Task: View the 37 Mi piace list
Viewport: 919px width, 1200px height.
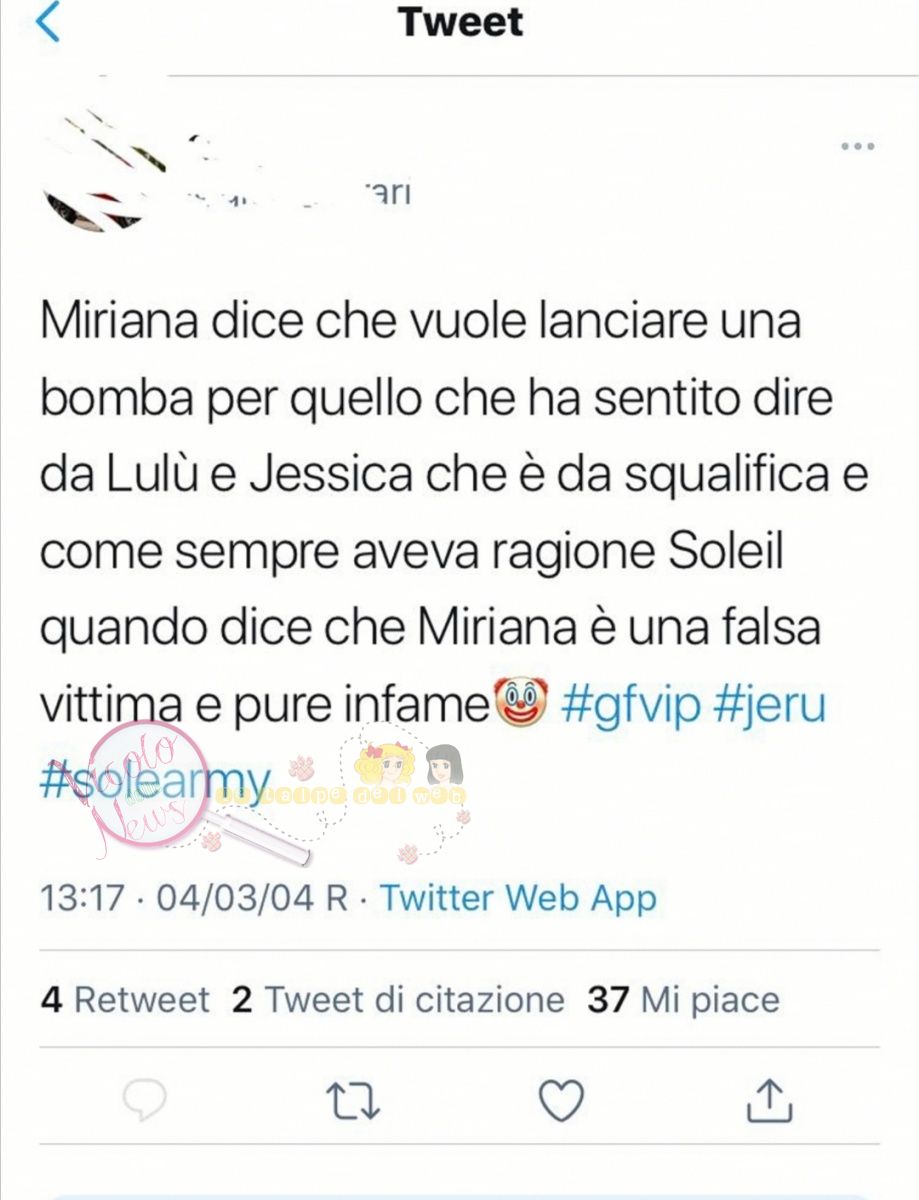Action: pyautogui.click(x=683, y=999)
